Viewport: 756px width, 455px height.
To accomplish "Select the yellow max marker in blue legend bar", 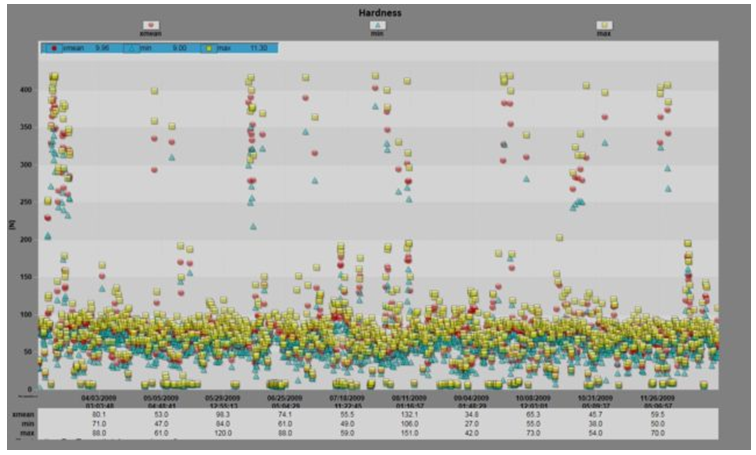I will 210,48.
